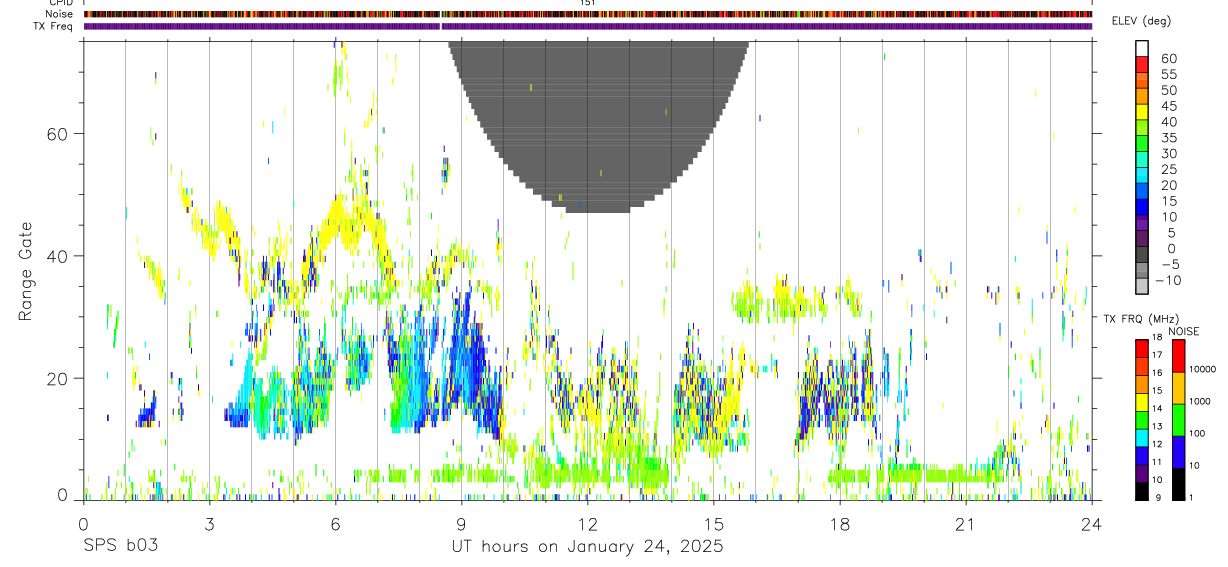Click 'UT hours on January 24, 2025' axis title
This screenshot has width=1228, height=567.
point(588,547)
